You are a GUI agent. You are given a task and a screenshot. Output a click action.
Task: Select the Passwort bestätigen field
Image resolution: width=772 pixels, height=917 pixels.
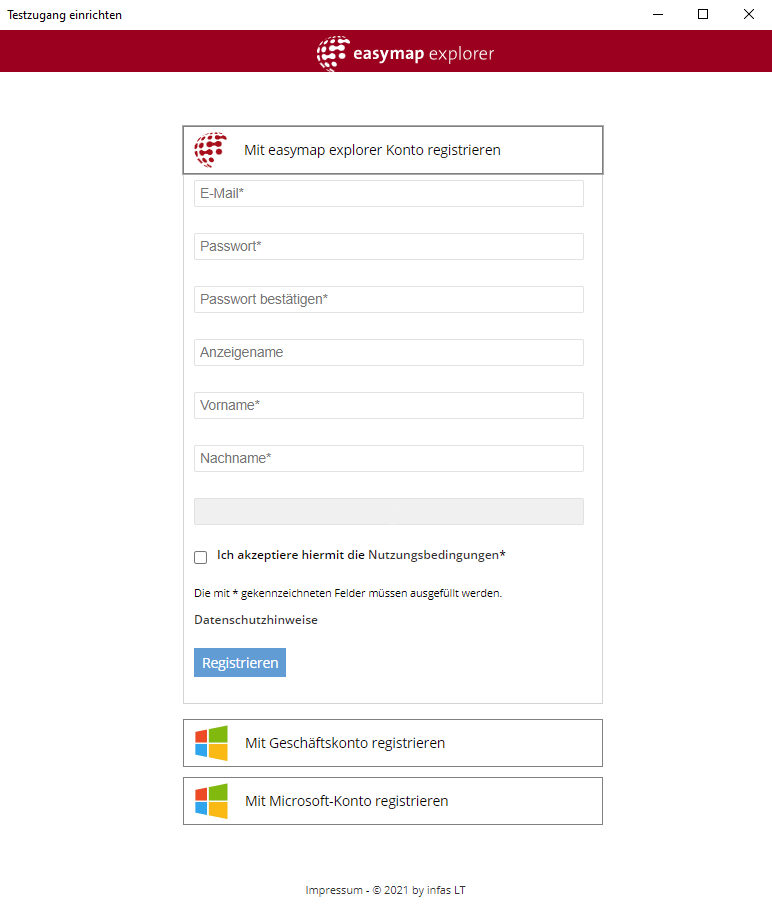(x=388, y=300)
